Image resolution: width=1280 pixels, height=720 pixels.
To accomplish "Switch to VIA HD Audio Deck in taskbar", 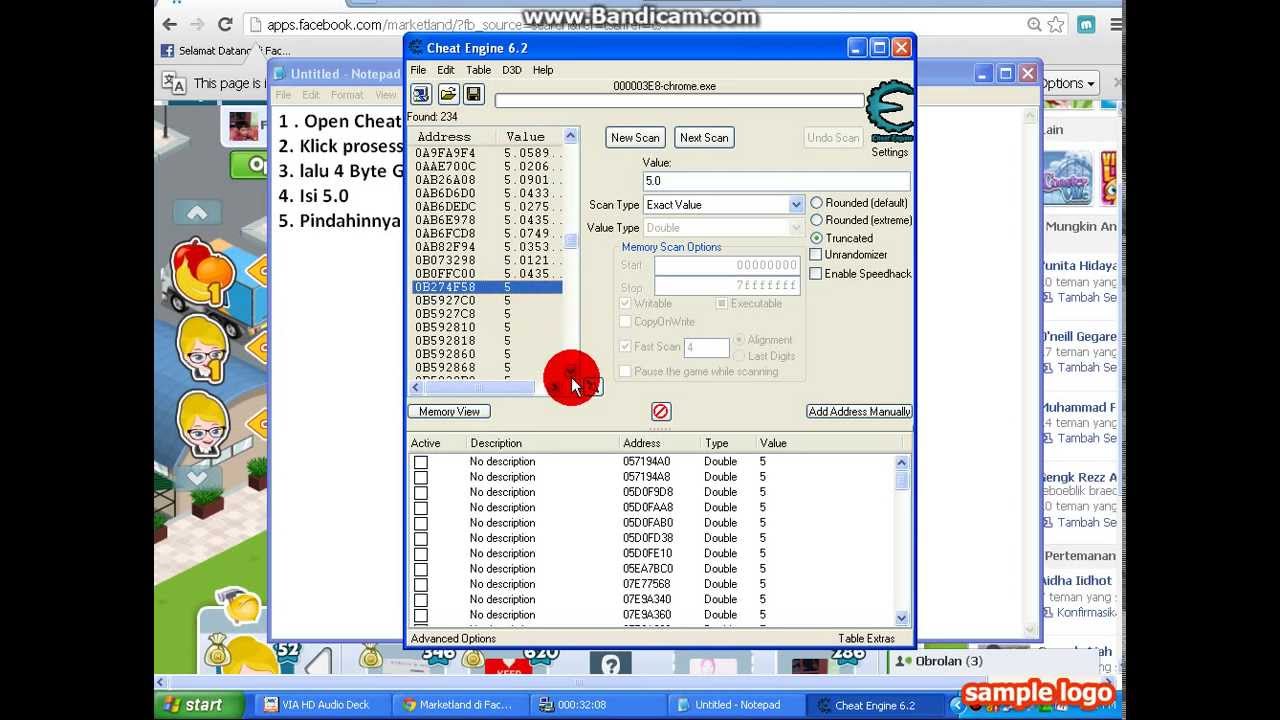I will click(x=317, y=705).
